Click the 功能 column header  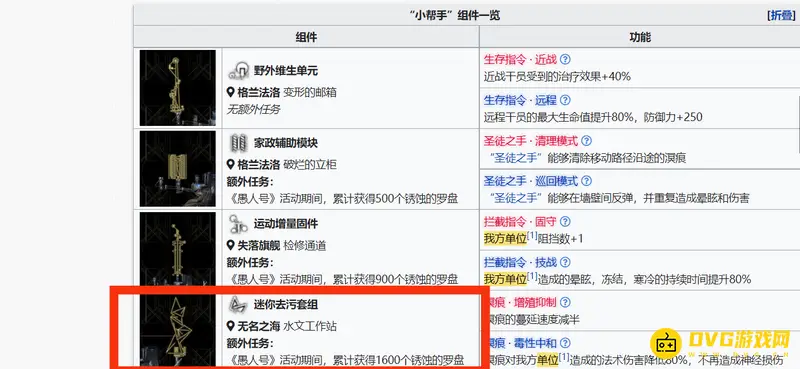[640, 37]
